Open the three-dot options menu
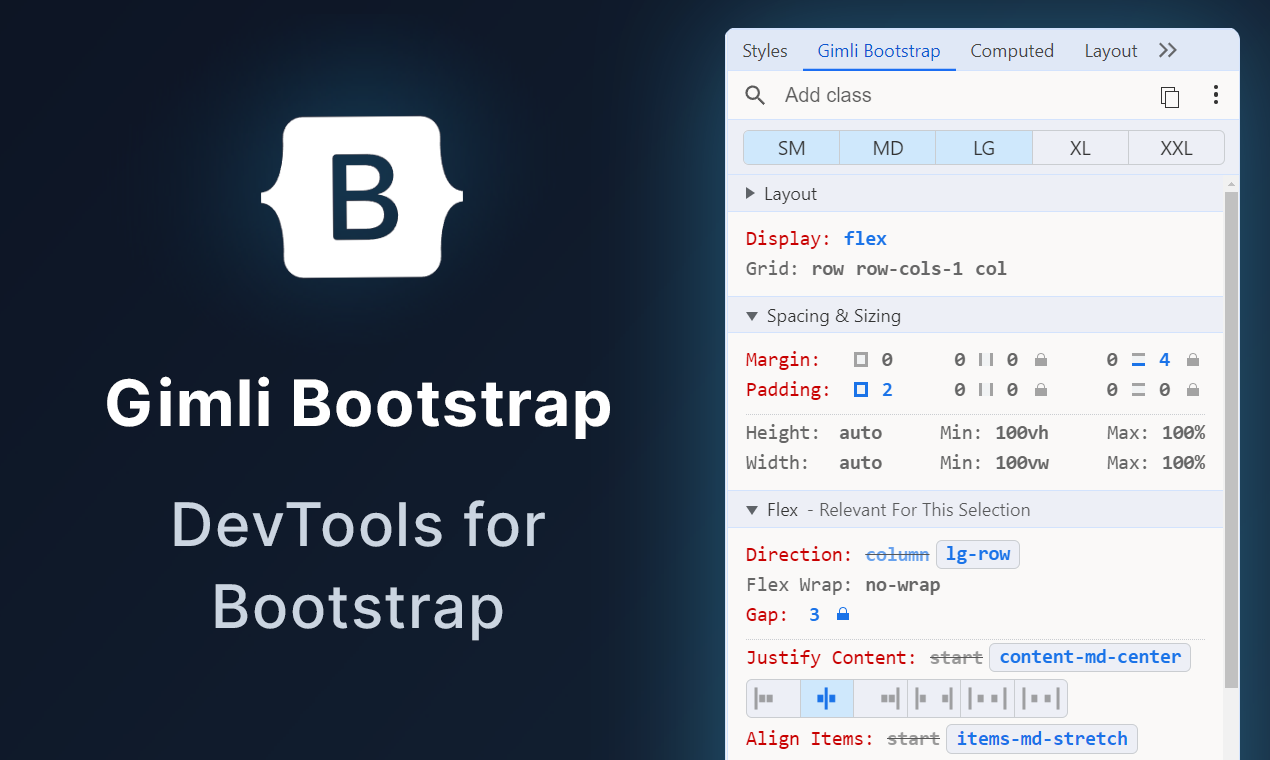The width and height of the screenshot is (1270, 760). point(1216,95)
